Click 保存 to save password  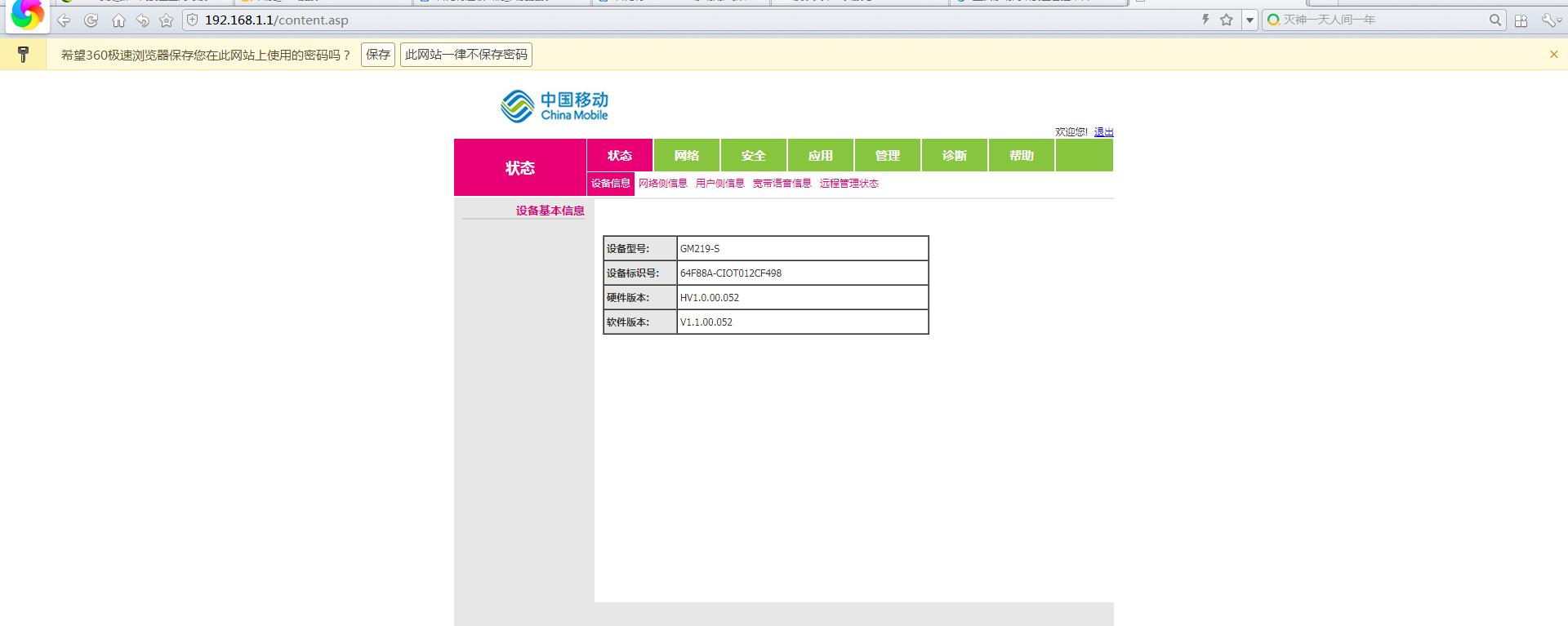[378, 55]
